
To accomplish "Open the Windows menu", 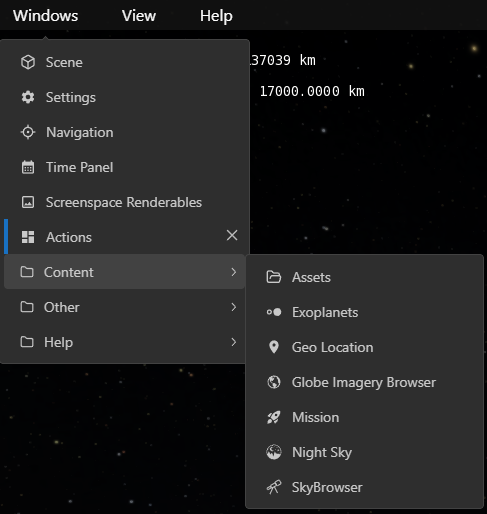I will (46, 15).
